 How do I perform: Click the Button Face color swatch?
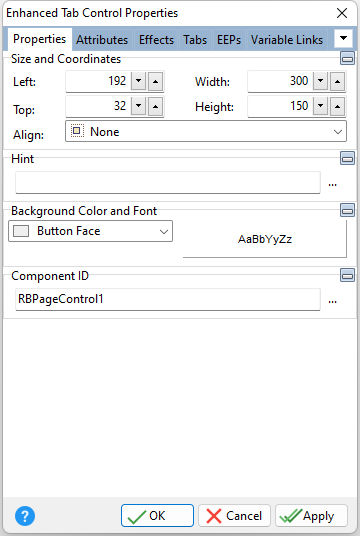tap(21, 231)
